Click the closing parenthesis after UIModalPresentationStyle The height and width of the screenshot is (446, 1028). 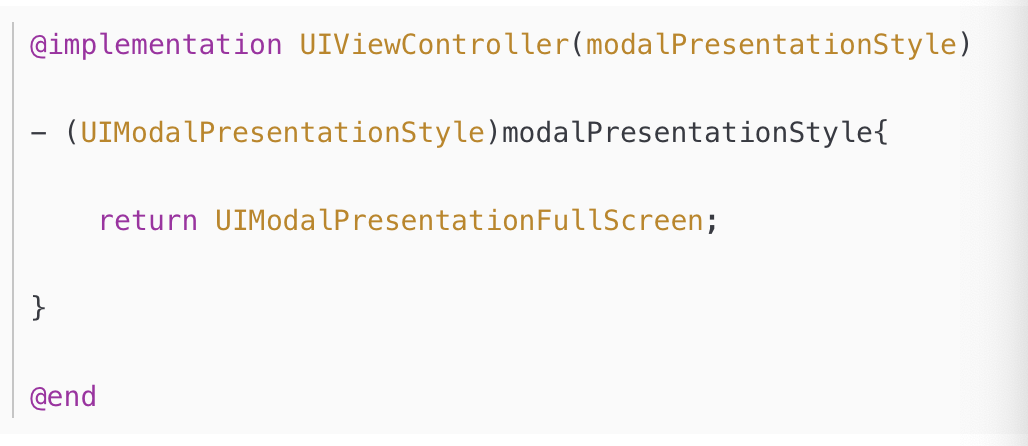(x=492, y=133)
